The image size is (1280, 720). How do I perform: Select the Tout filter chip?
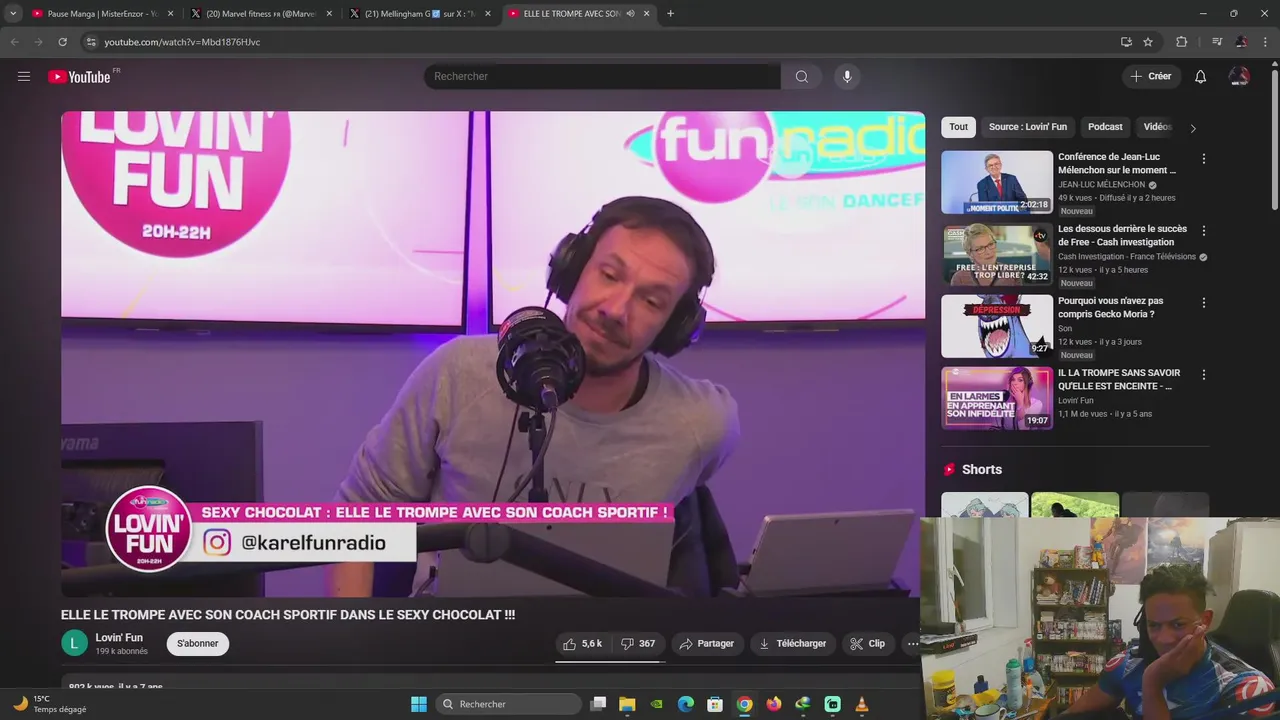coord(958,127)
